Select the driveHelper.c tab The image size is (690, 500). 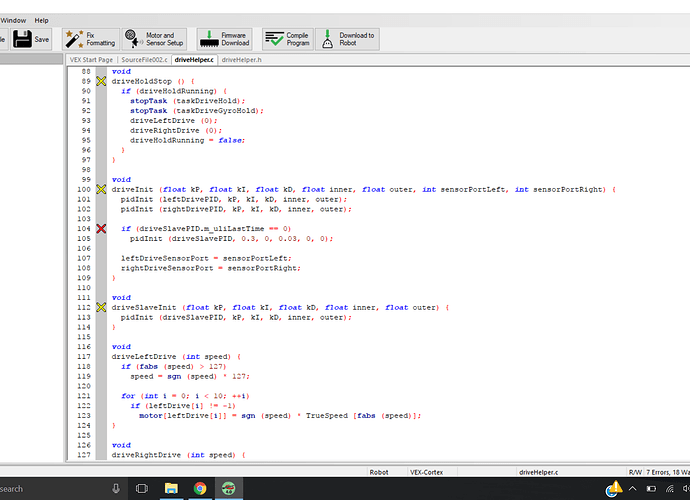(x=194, y=59)
